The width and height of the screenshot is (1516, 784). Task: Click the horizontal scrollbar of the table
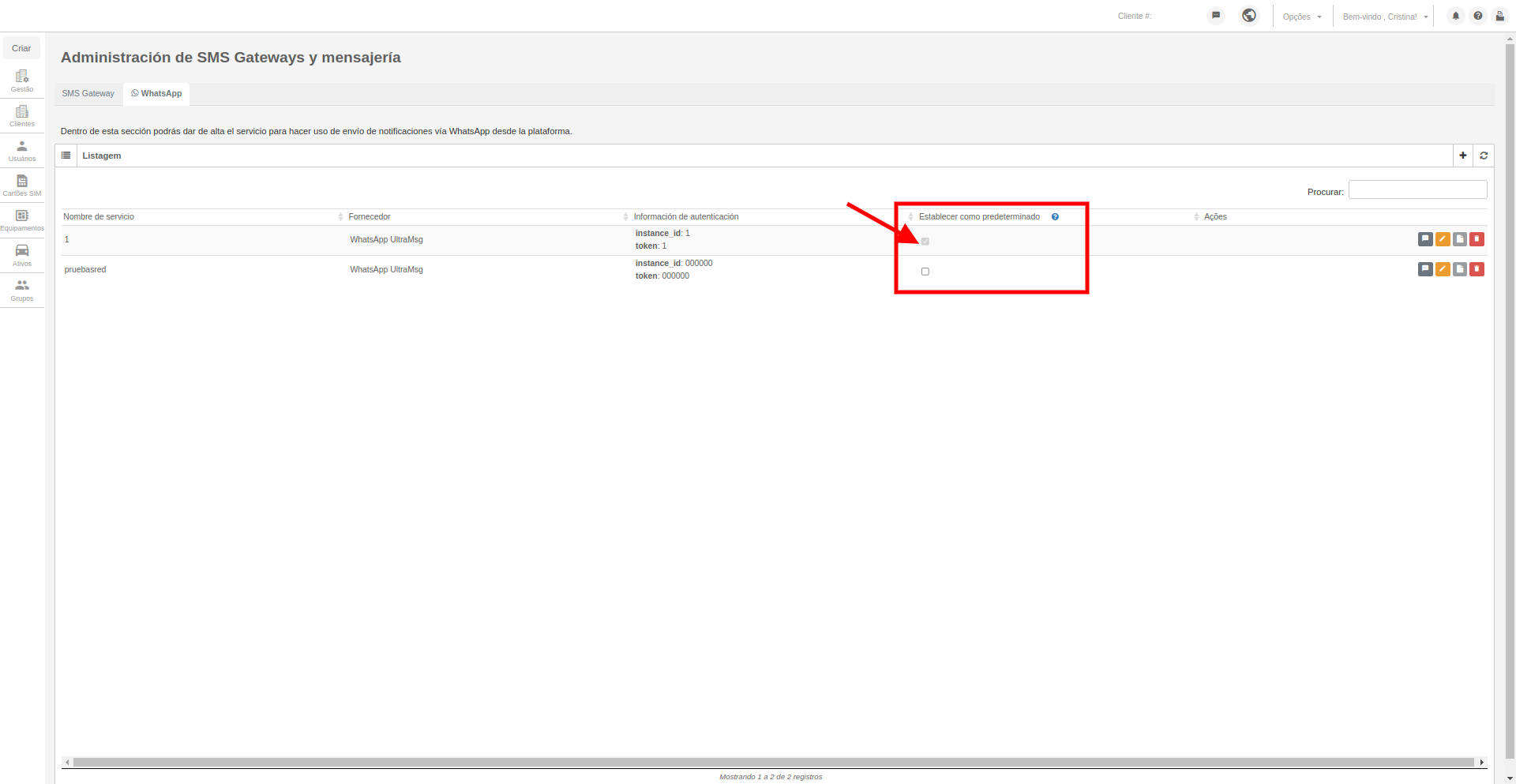(x=774, y=763)
